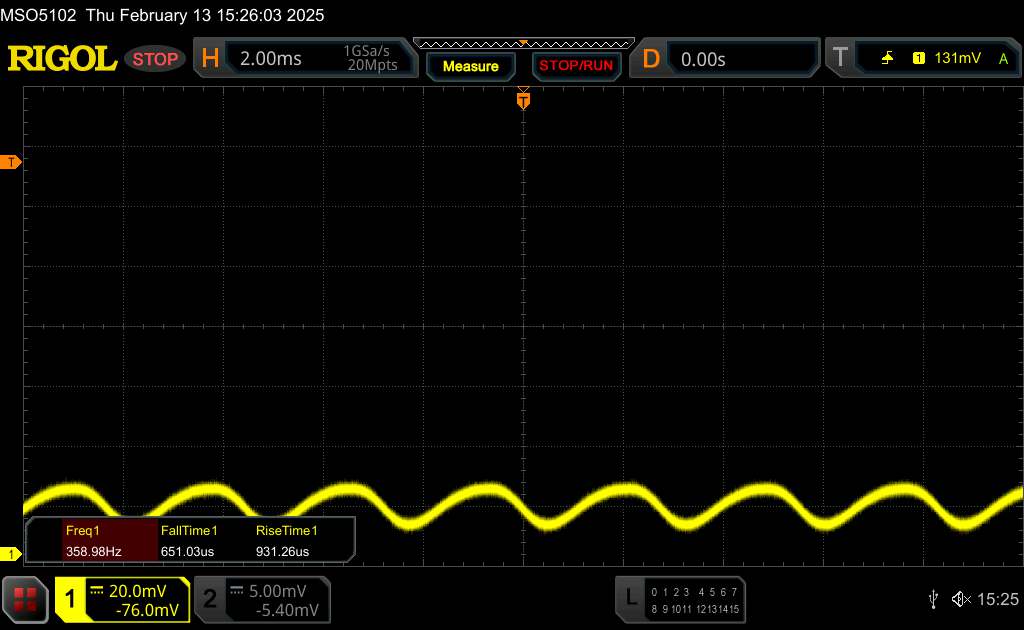The height and width of the screenshot is (630, 1024).
Task: Click the orange trigger level marker on left edge
Action: coord(11,162)
